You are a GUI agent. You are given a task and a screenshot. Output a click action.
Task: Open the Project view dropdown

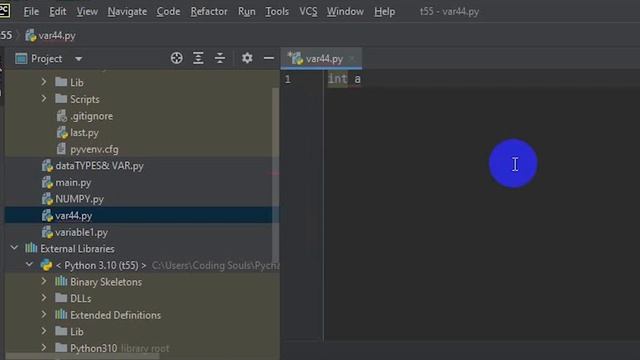click(78, 59)
